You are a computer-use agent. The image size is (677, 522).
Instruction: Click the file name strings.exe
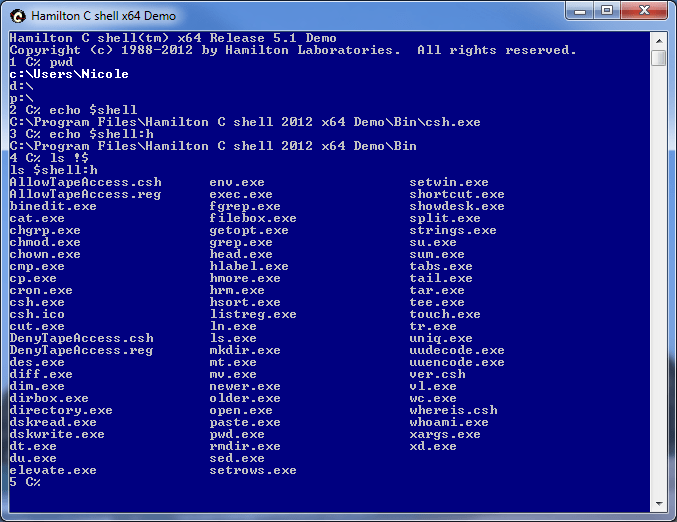point(453,231)
